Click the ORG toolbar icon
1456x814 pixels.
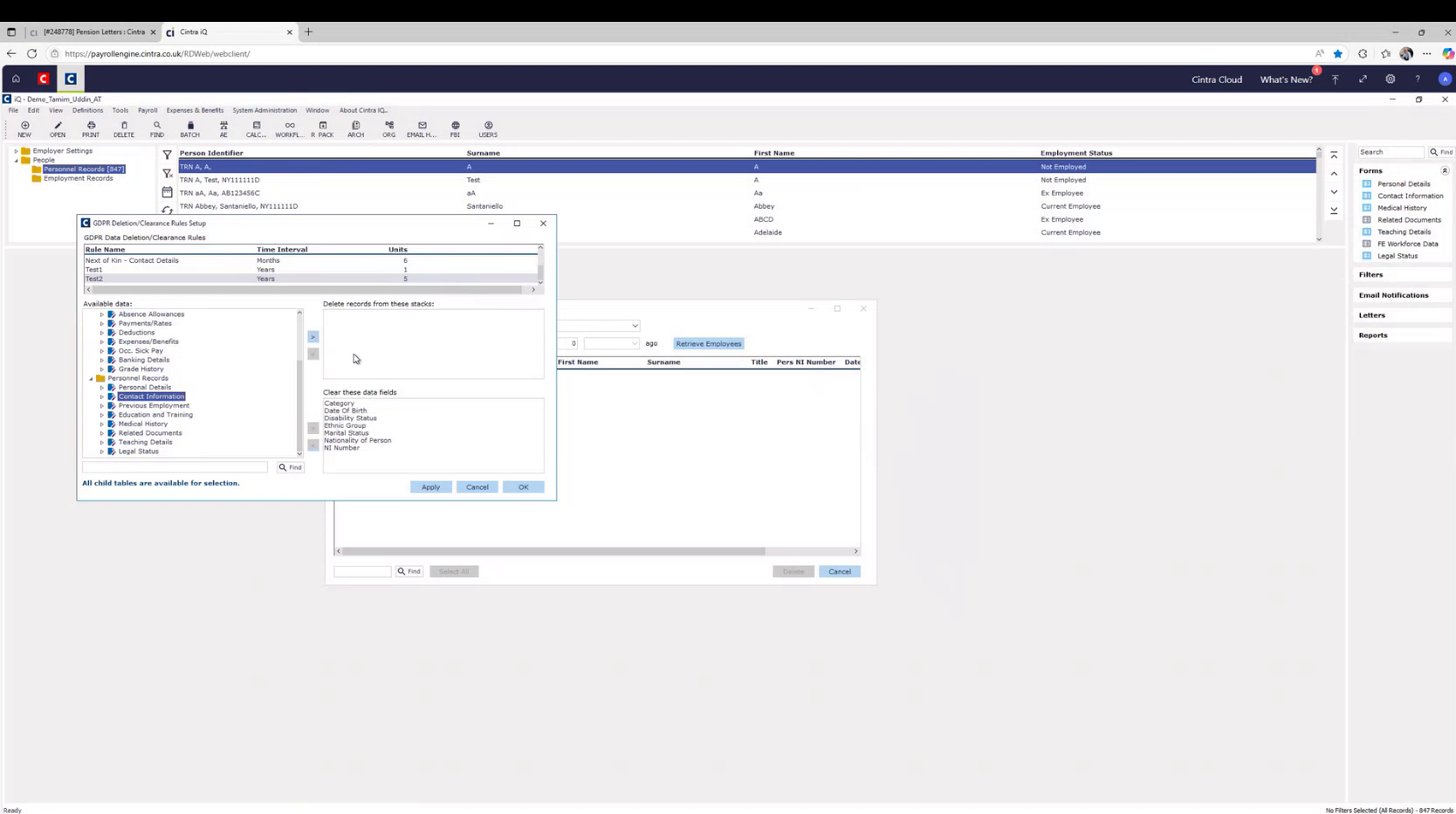[x=388, y=129]
